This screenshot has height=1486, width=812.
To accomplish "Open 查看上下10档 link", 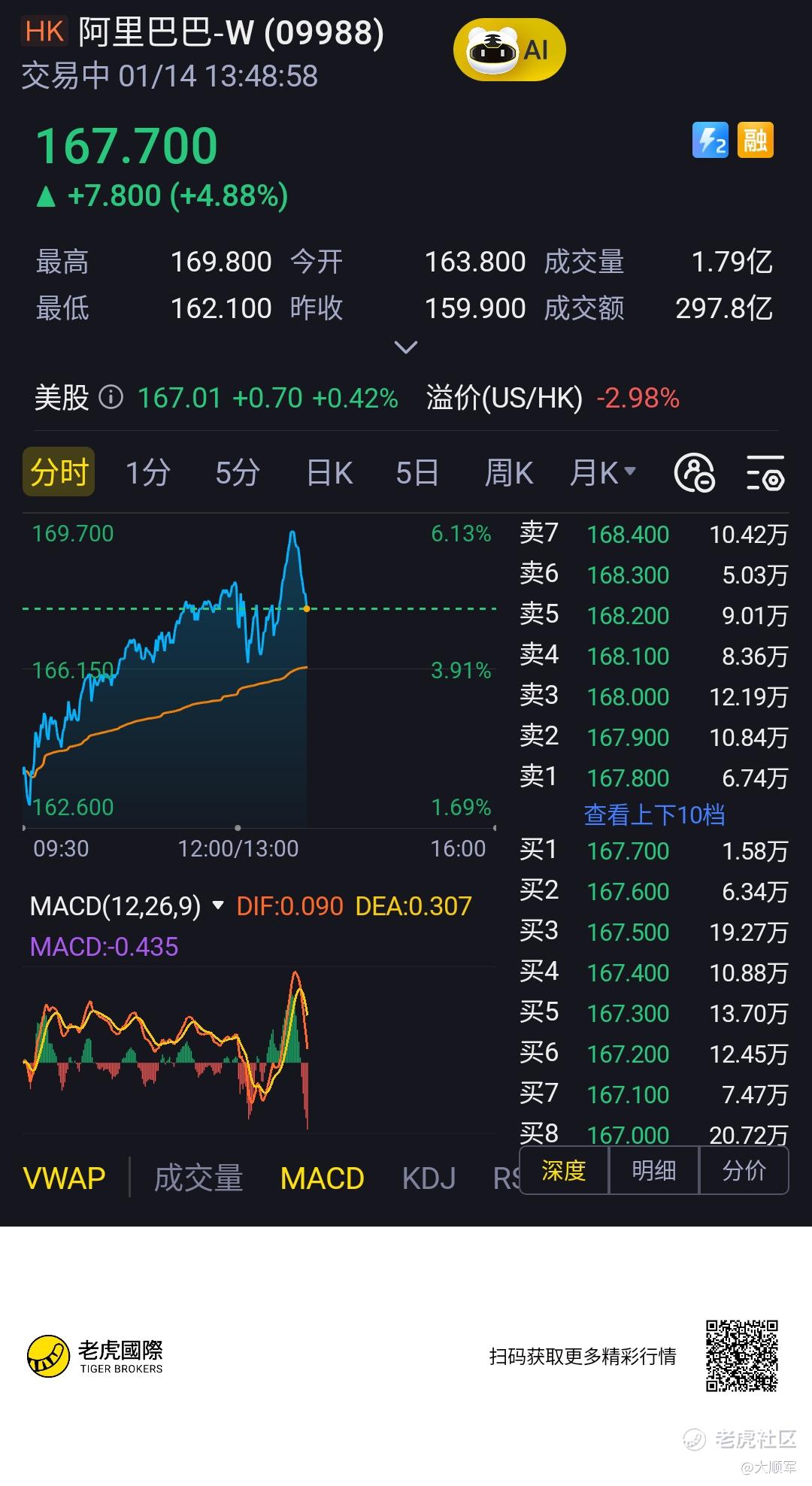I will tap(654, 814).
